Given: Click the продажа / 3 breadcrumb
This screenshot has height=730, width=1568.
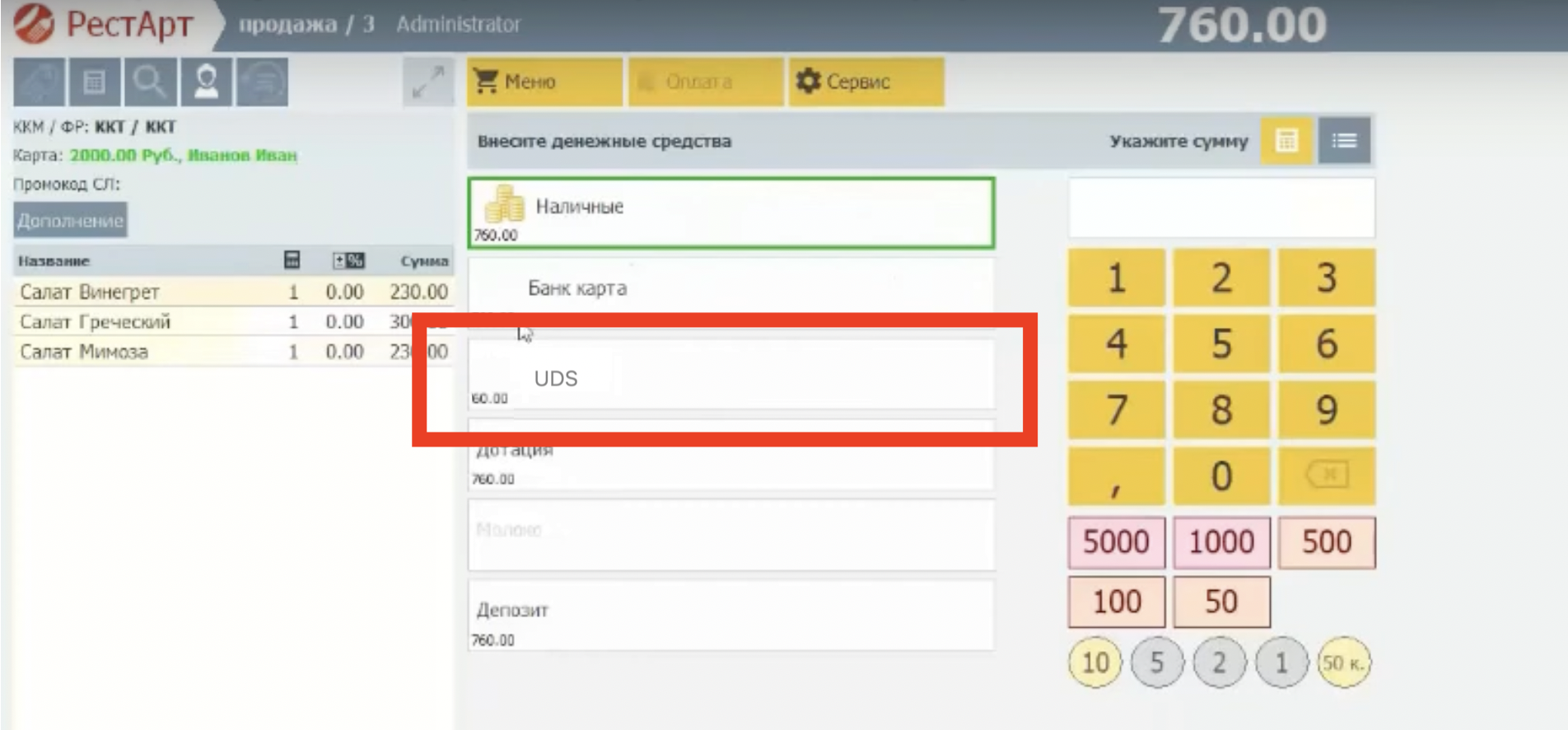Looking at the screenshot, I should tap(306, 24).
